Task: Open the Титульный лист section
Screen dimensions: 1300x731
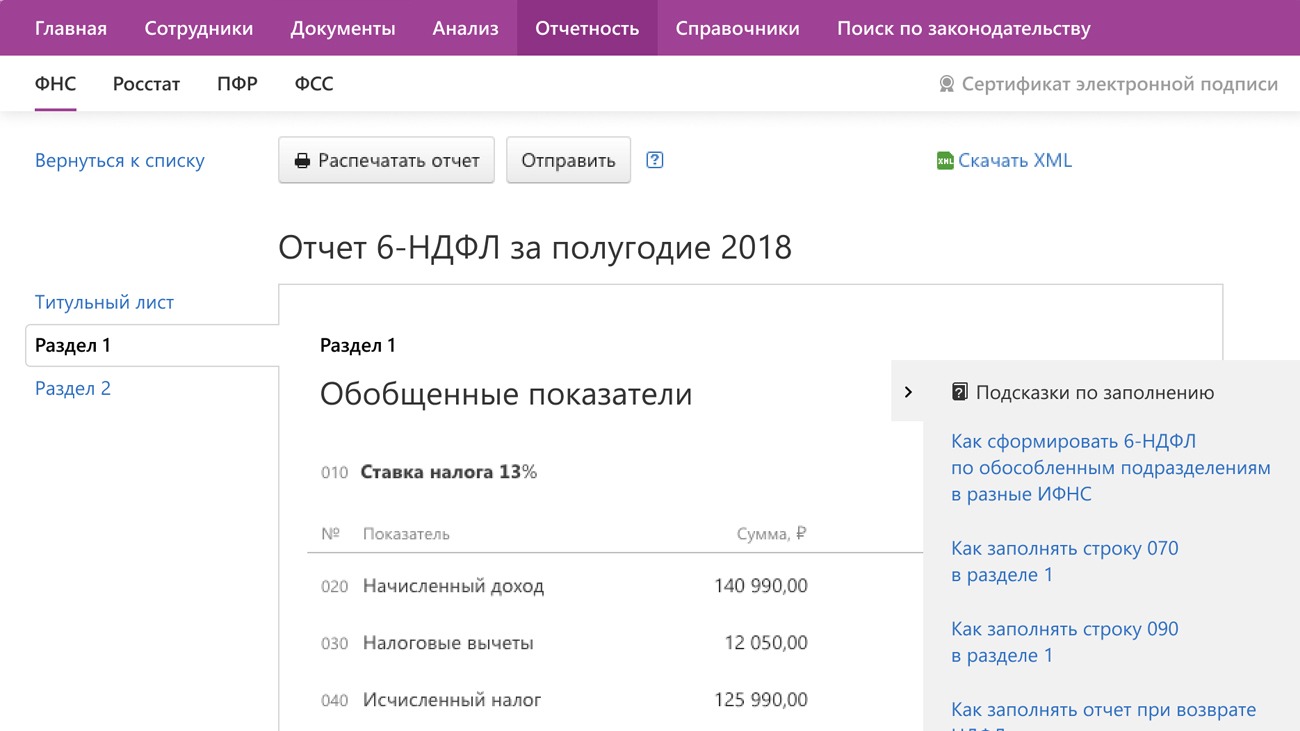Action: [x=104, y=302]
